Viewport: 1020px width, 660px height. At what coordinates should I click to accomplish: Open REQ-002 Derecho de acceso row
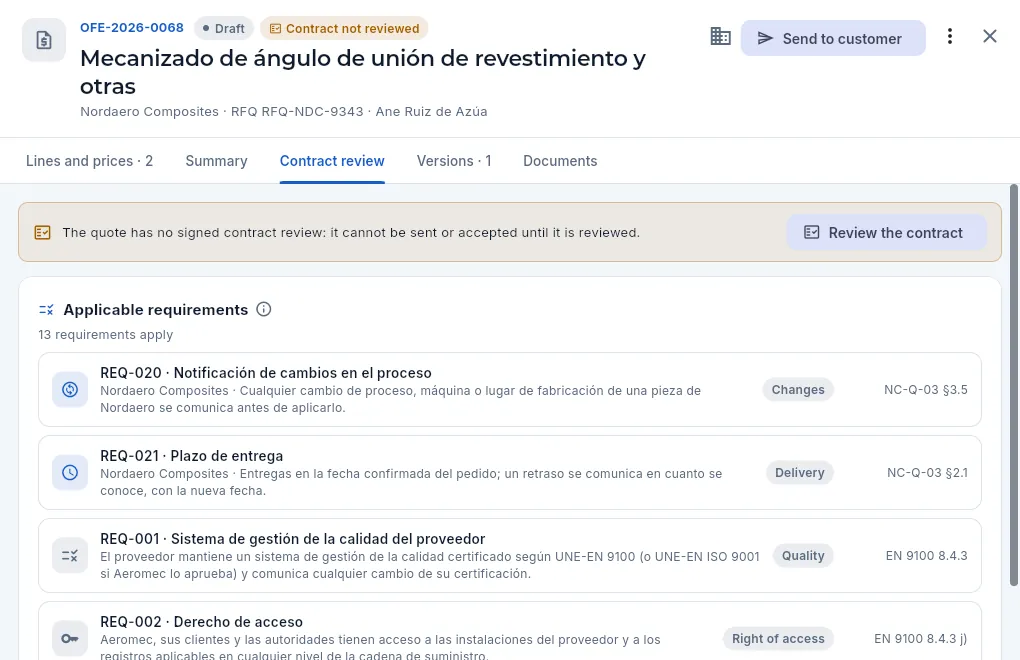coord(510,631)
